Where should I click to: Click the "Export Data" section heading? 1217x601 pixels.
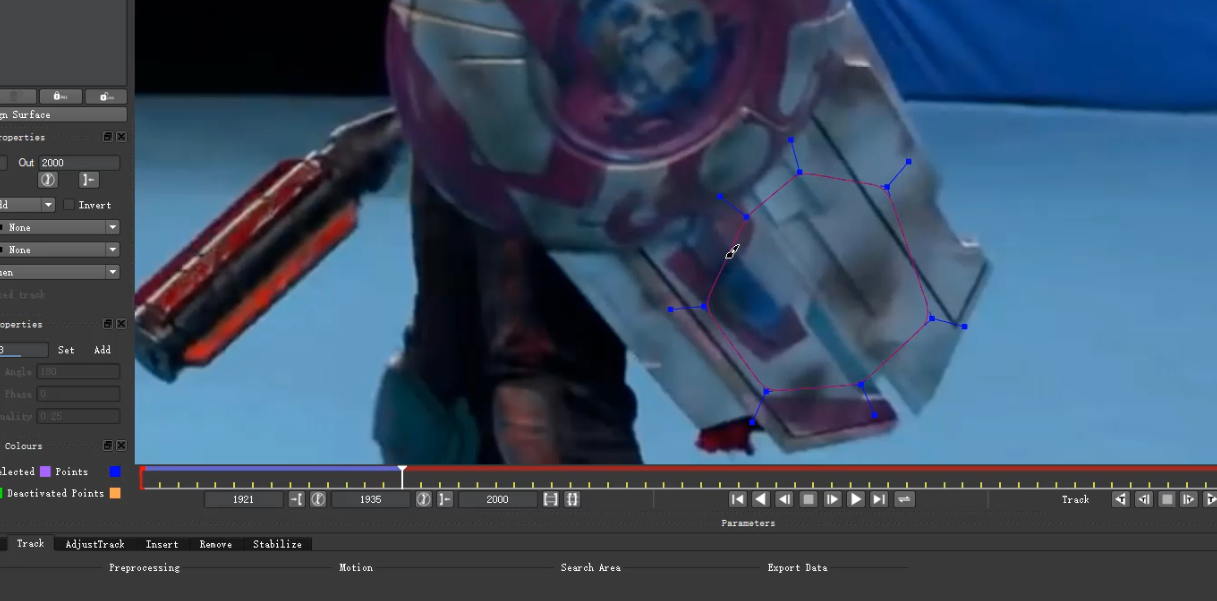tap(798, 568)
